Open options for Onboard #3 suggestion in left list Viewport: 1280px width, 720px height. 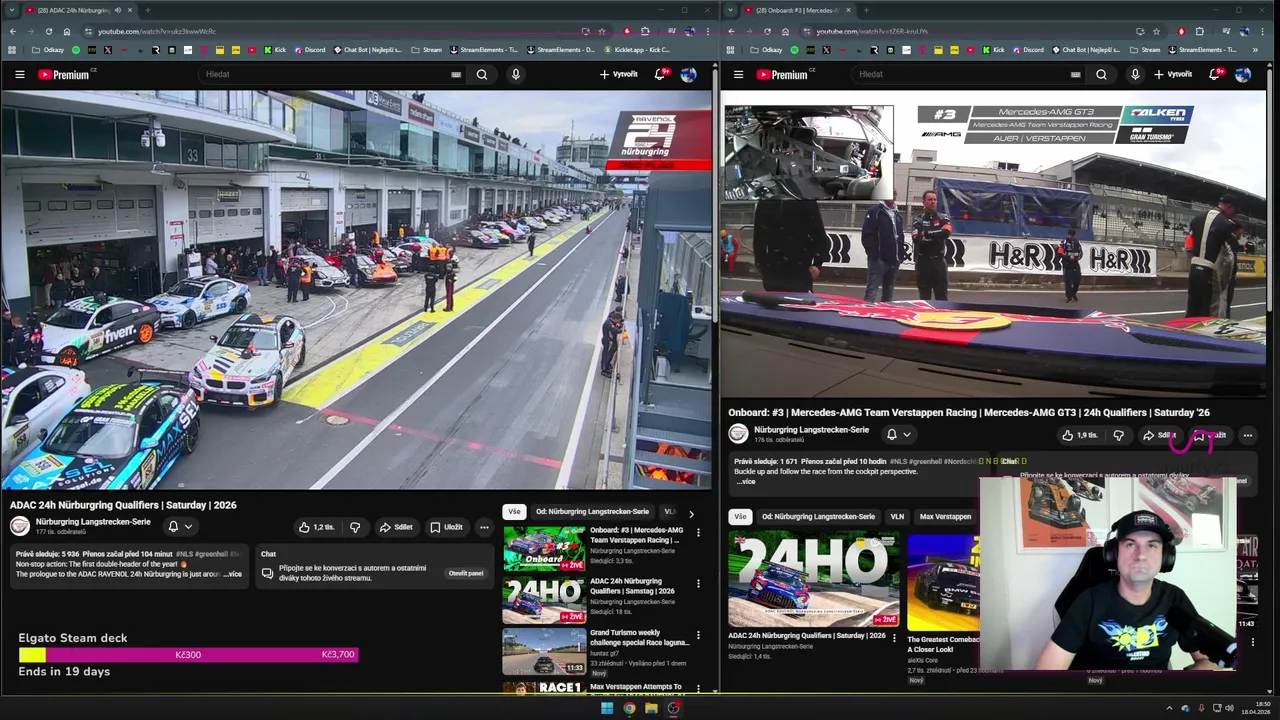coord(698,533)
